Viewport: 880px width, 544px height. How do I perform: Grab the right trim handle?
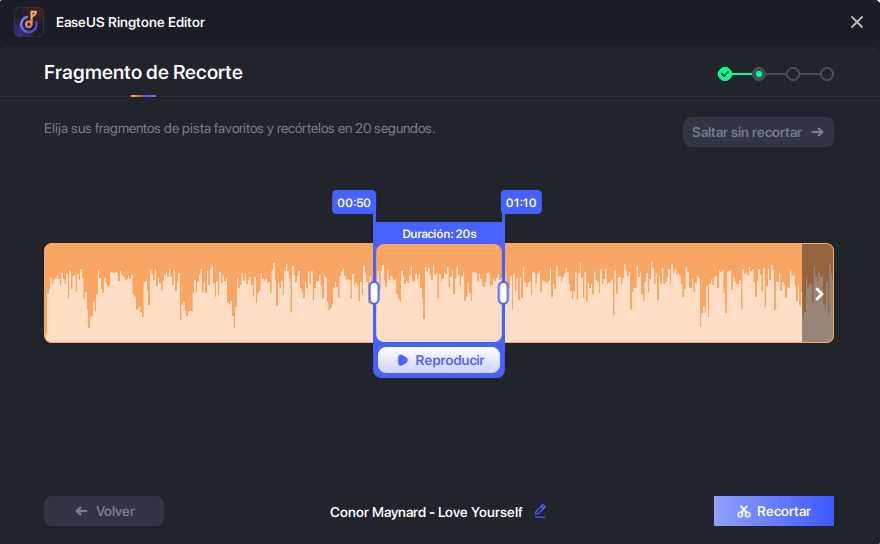503,293
